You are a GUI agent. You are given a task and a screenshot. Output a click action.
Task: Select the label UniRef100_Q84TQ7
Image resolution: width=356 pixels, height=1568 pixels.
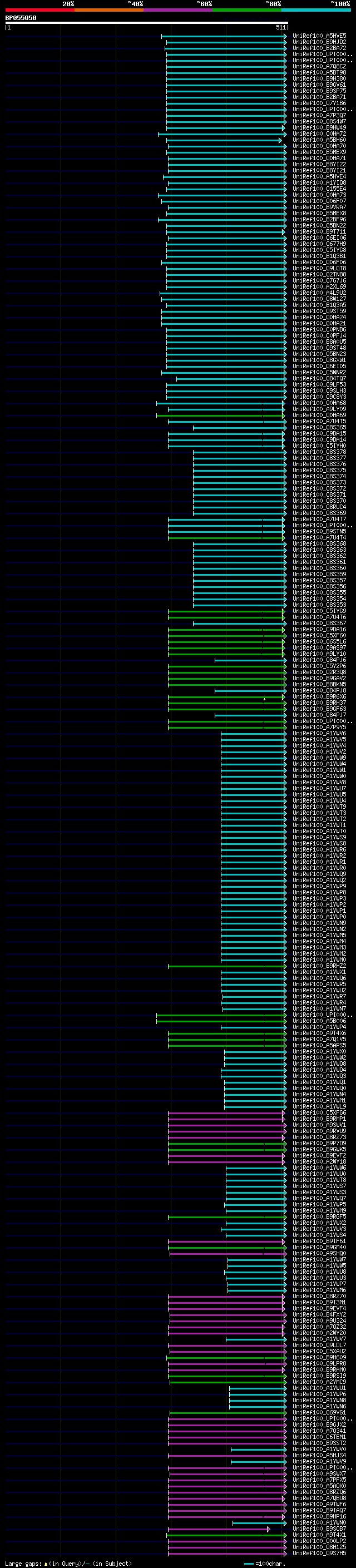[x=319, y=379]
